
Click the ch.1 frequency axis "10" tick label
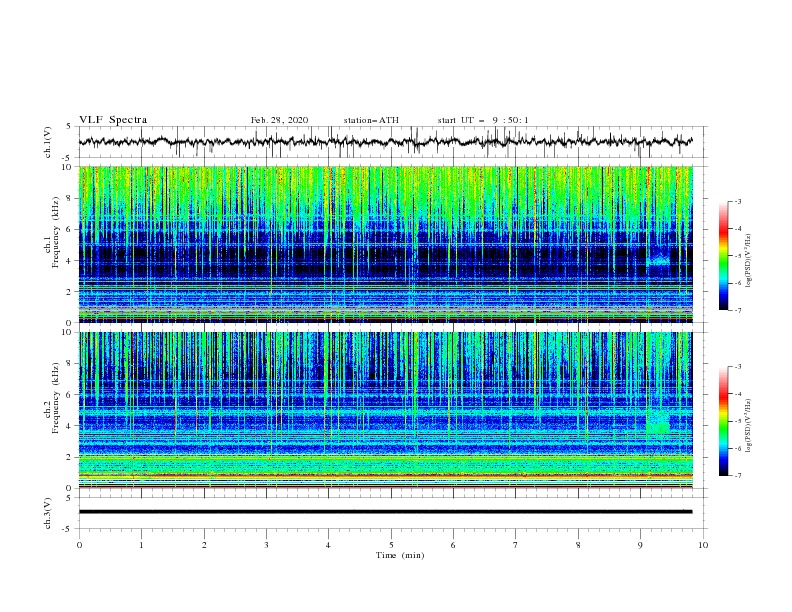tap(67, 167)
